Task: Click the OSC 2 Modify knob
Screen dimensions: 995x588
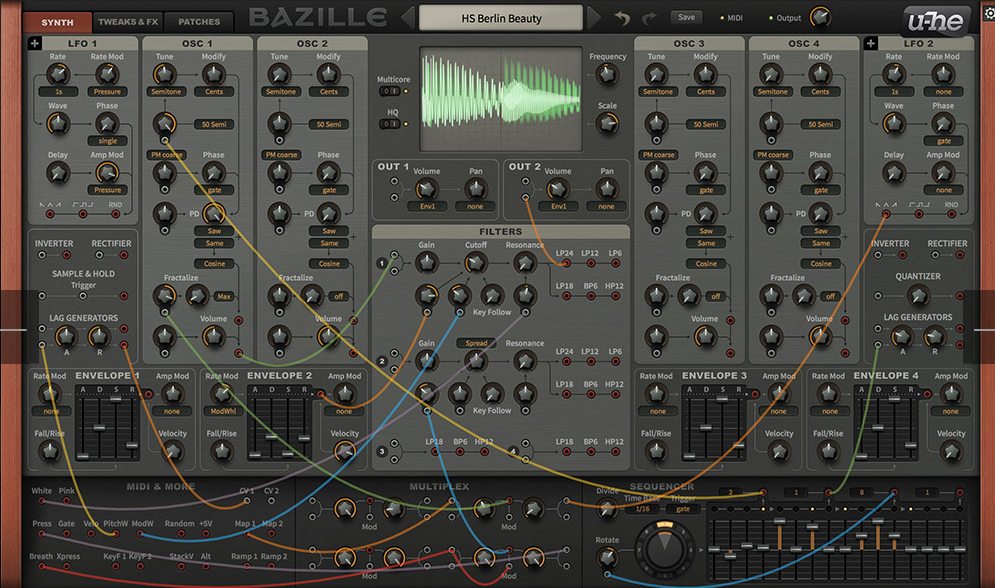Action: (328, 75)
